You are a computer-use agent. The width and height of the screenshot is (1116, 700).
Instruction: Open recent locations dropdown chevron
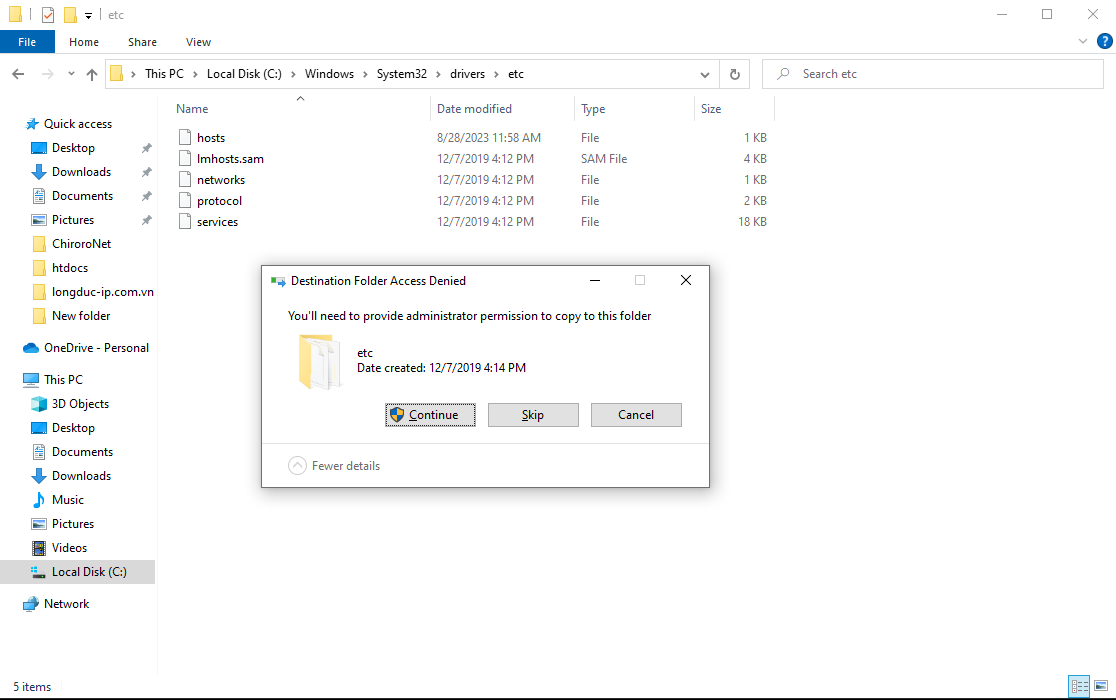(x=71, y=75)
